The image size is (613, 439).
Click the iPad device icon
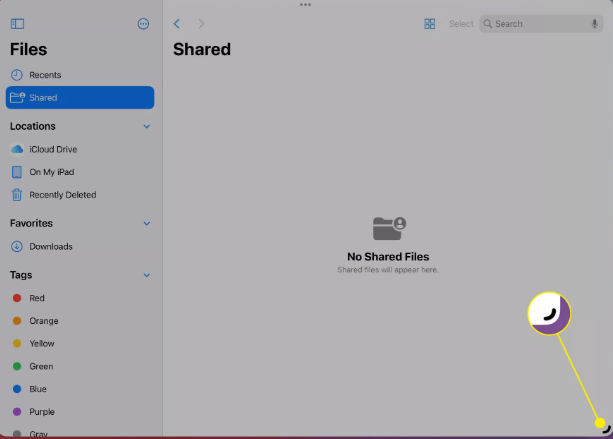[x=17, y=172]
